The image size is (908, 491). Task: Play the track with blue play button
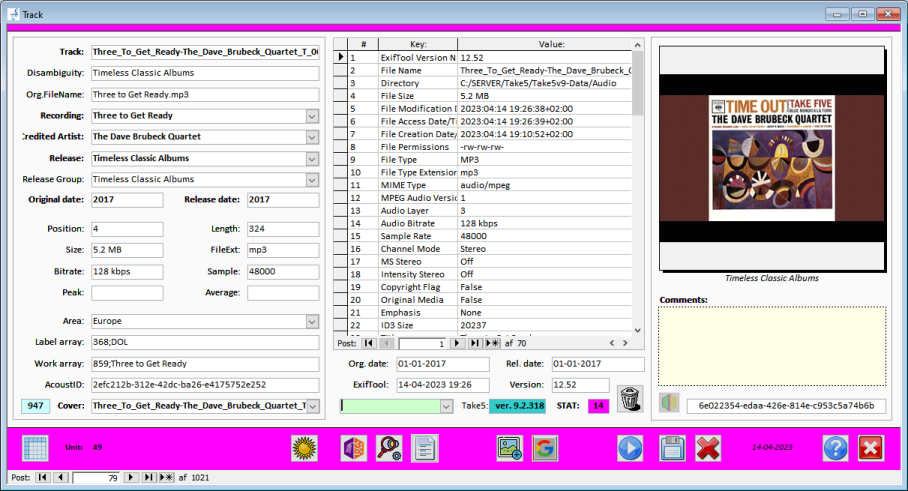click(630, 448)
